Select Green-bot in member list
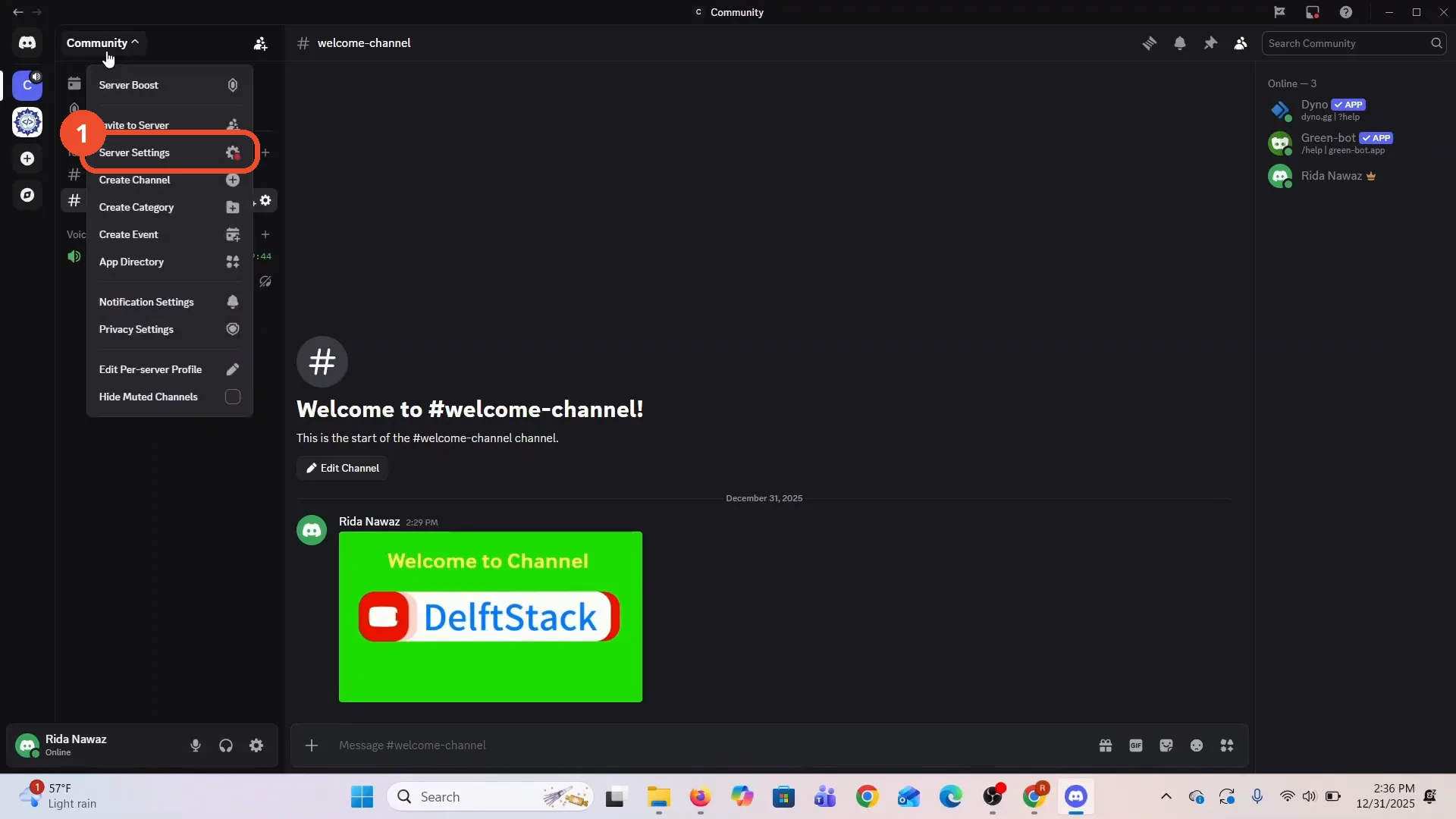 (1351, 143)
